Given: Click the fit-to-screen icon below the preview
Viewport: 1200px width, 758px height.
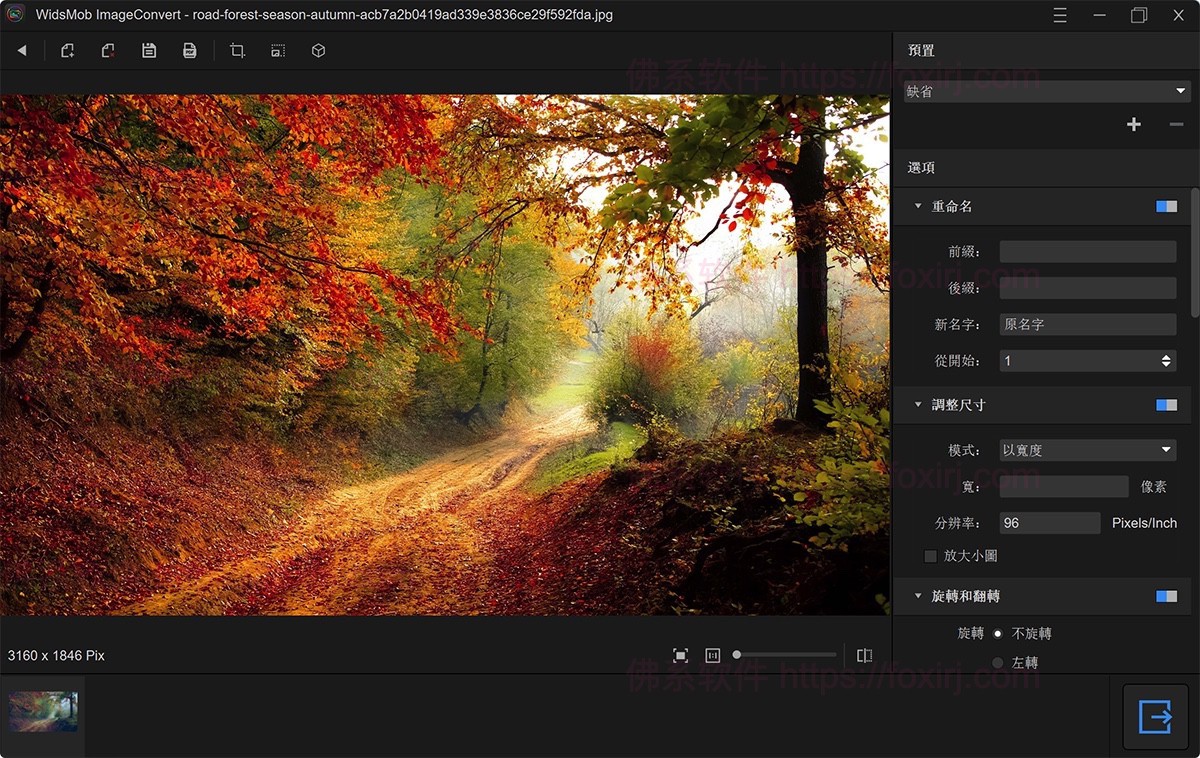Looking at the screenshot, I should (680, 656).
